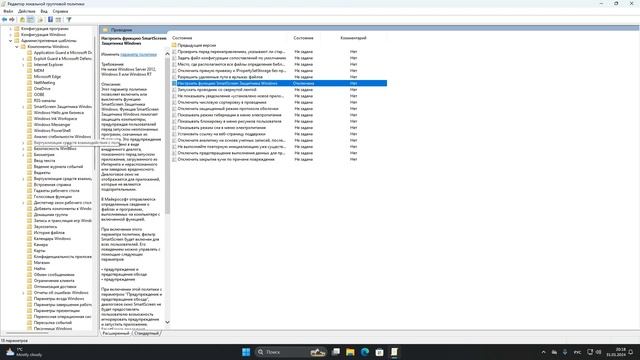Screen dimensions: 640x360
Task: Click the description pane scroll down arrow
Action: pyautogui.click(x=167, y=322)
